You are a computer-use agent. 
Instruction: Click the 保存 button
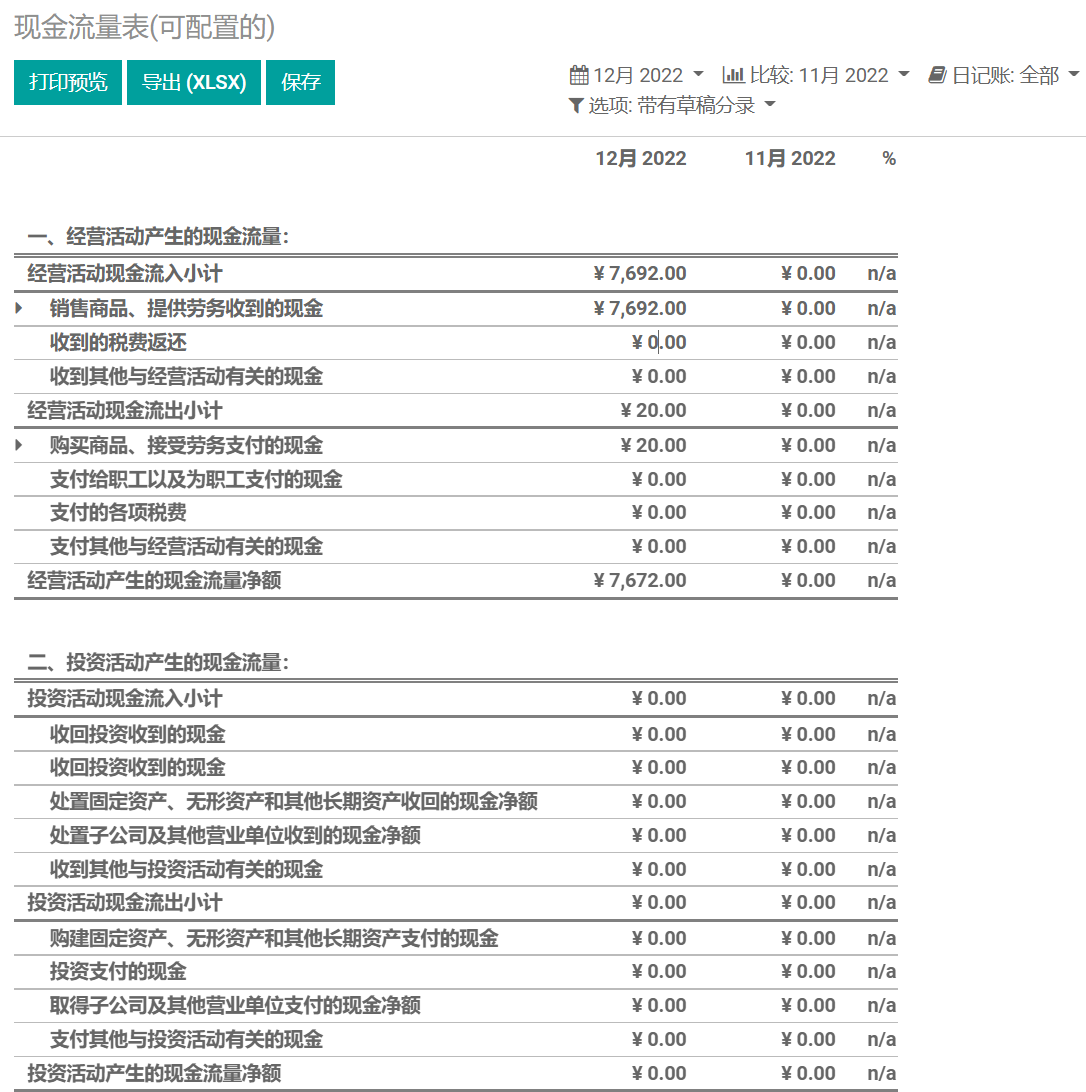pos(301,82)
